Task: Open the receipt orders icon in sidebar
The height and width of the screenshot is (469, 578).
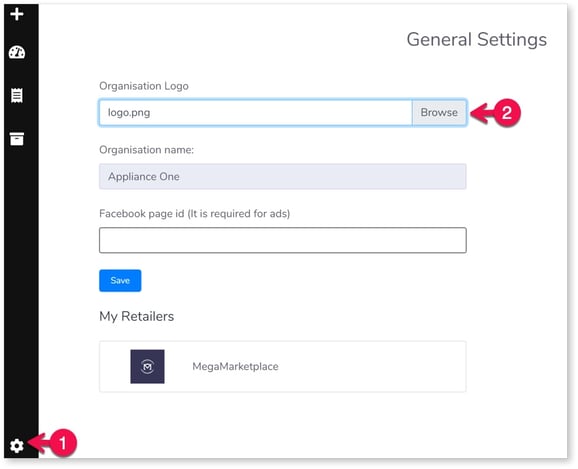Action: point(17,95)
